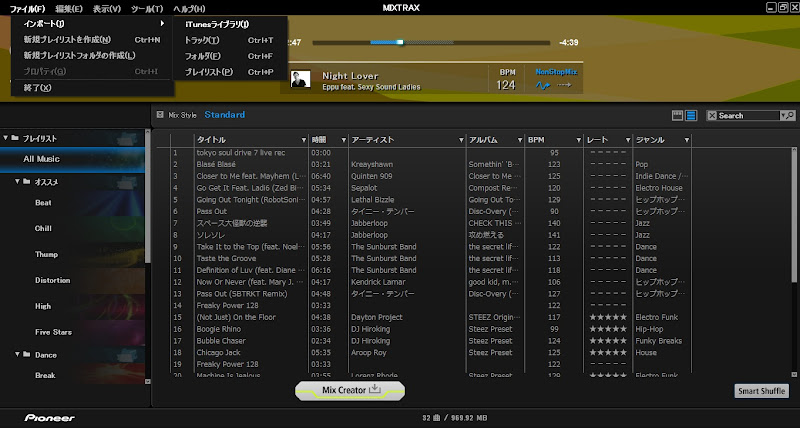Click the Standard mix style label
This screenshot has width=800, height=428.
(x=224, y=115)
